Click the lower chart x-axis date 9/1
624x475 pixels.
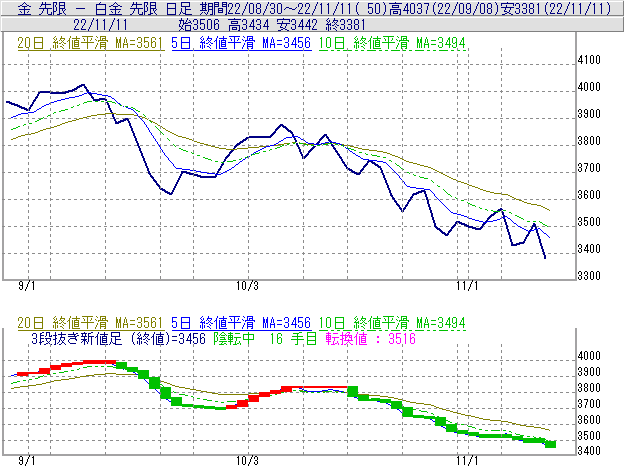point(27,461)
